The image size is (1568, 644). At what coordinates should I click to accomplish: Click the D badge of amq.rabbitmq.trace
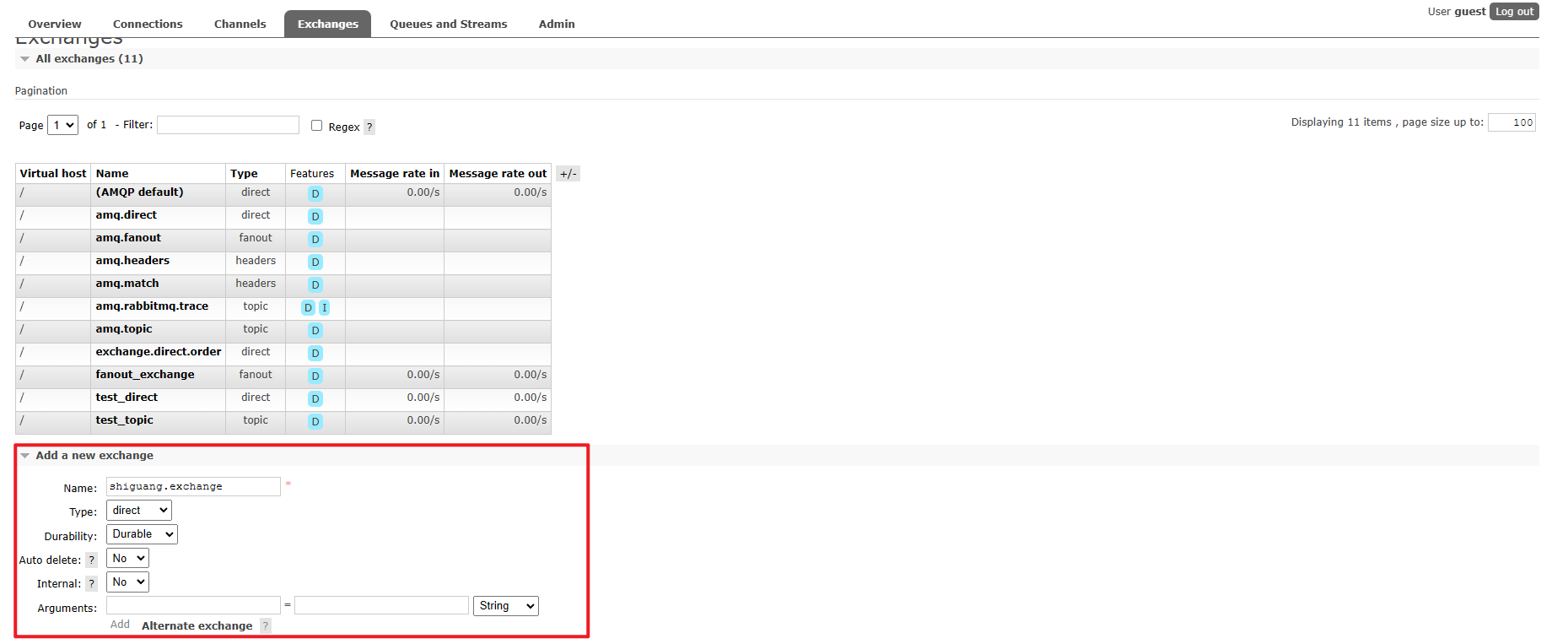(x=308, y=307)
